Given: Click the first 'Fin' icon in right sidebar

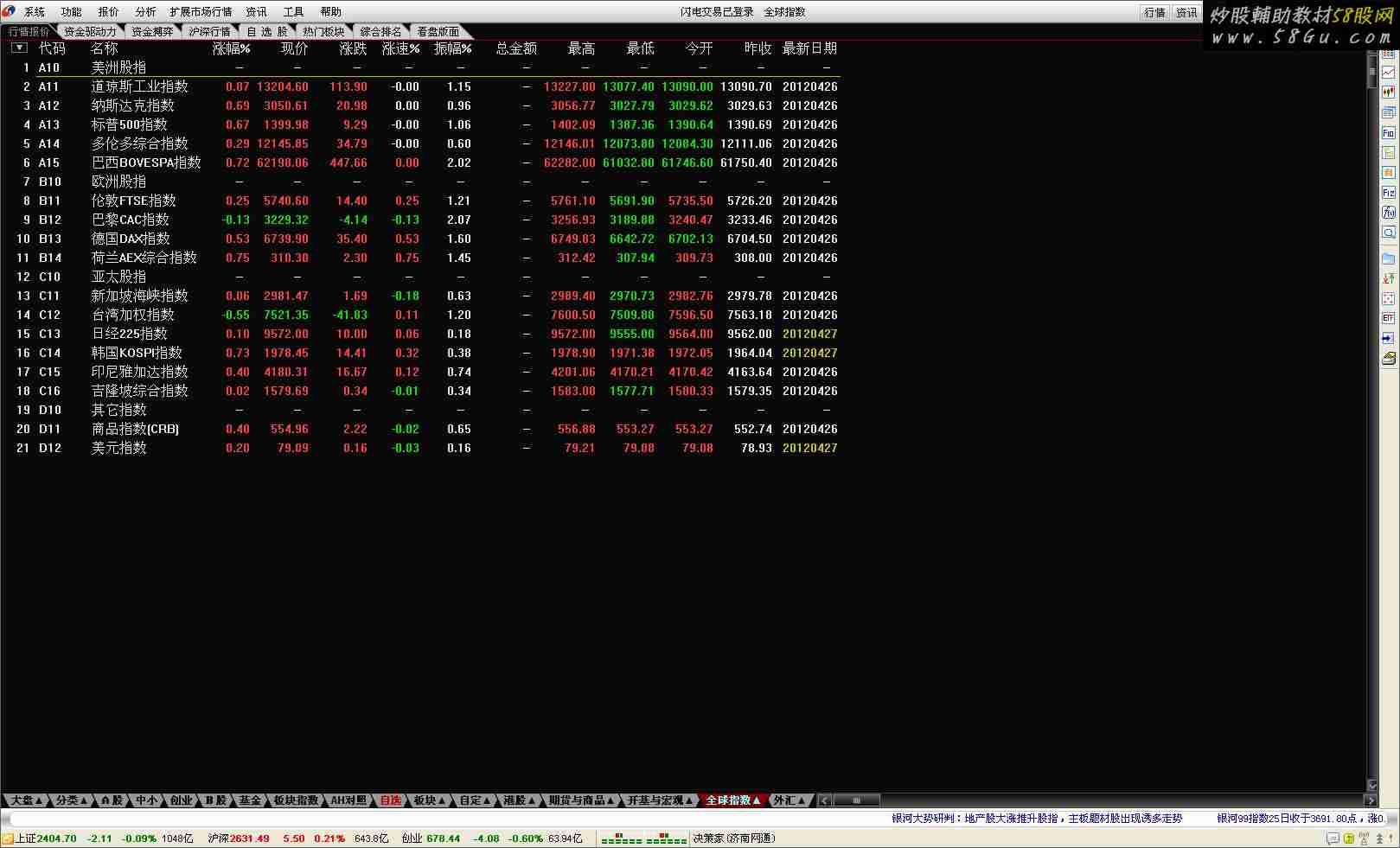Looking at the screenshot, I should (x=1388, y=133).
